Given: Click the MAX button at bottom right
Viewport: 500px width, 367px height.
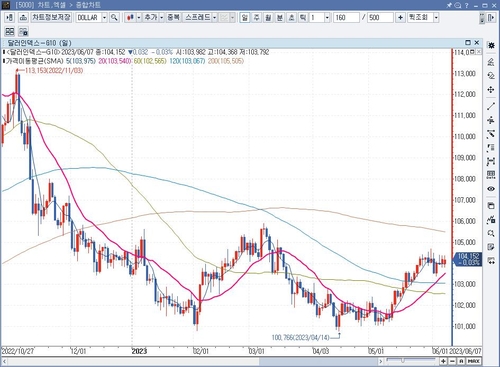Looking at the screenshot, I should pyautogui.click(x=474, y=361).
